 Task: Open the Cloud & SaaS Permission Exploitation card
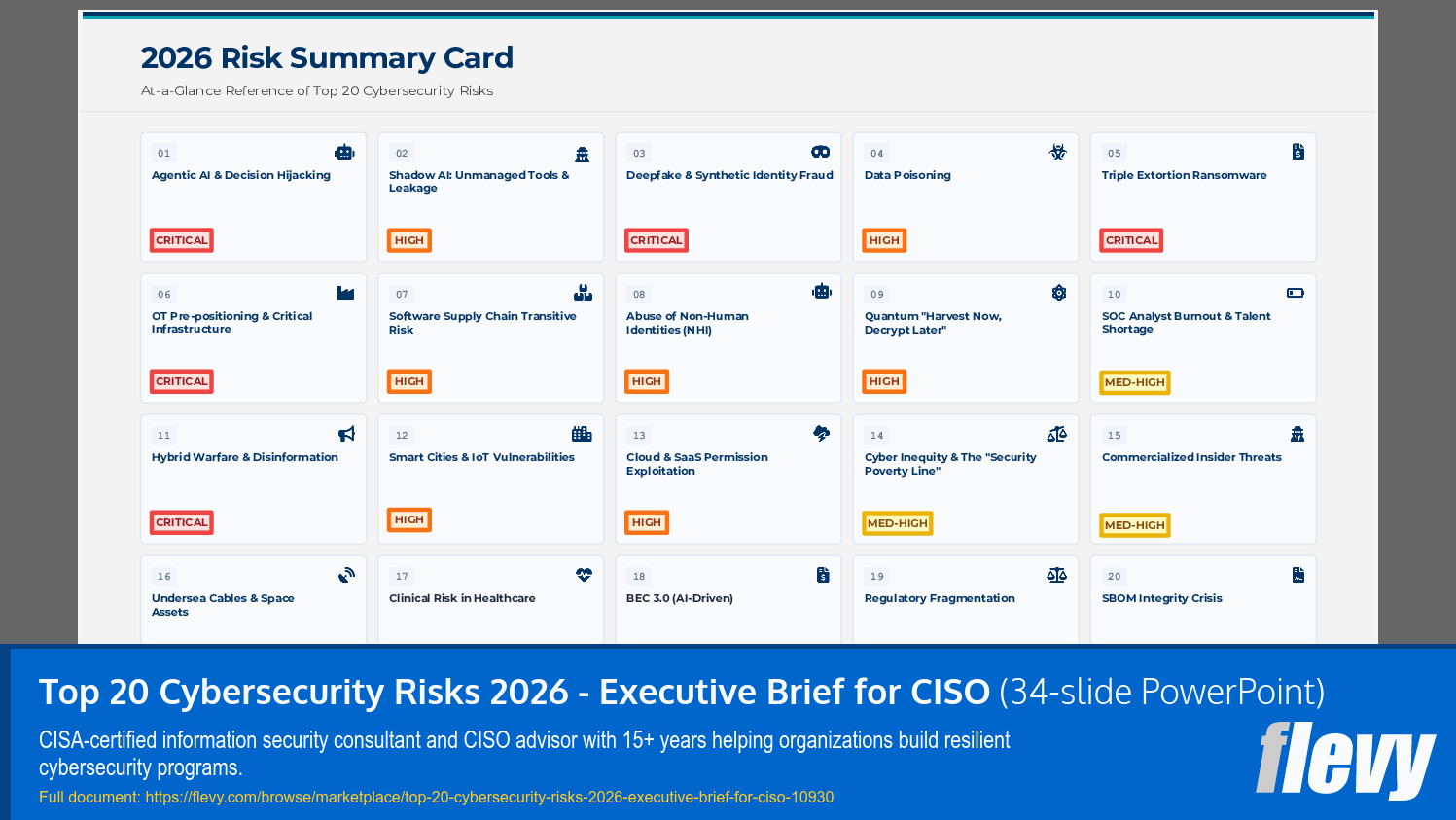pyautogui.click(x=728, y=479)
